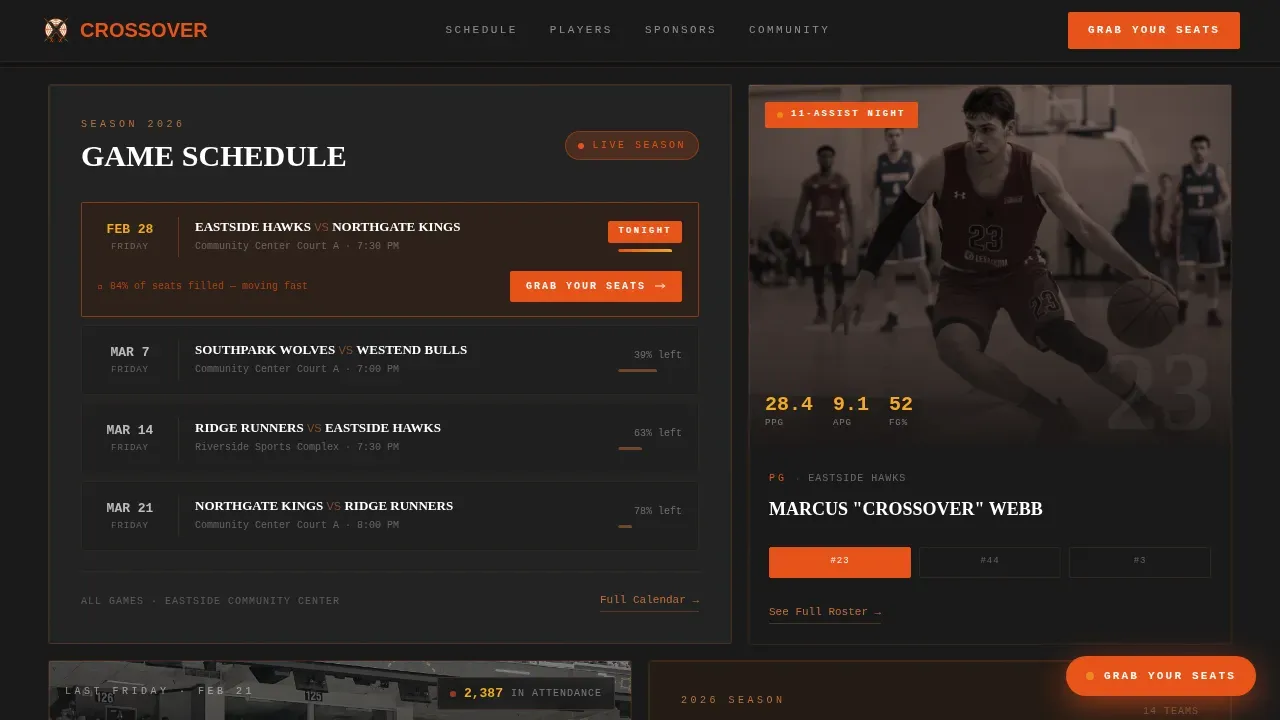
Task: Click the Last Friday Feb 21 photo
Action: (340, 691)
